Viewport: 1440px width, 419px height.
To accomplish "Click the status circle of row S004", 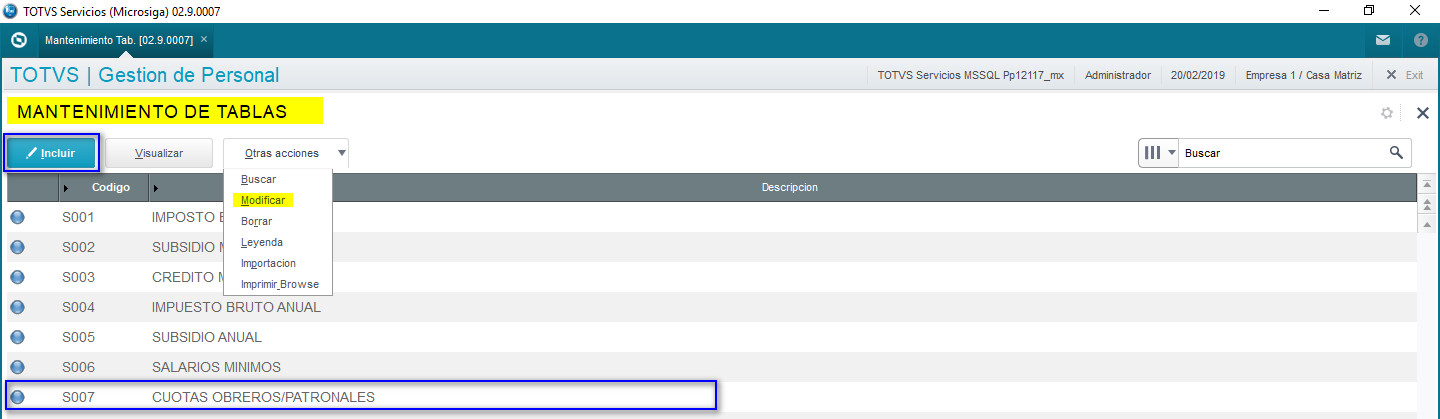I will click(17, 307).
